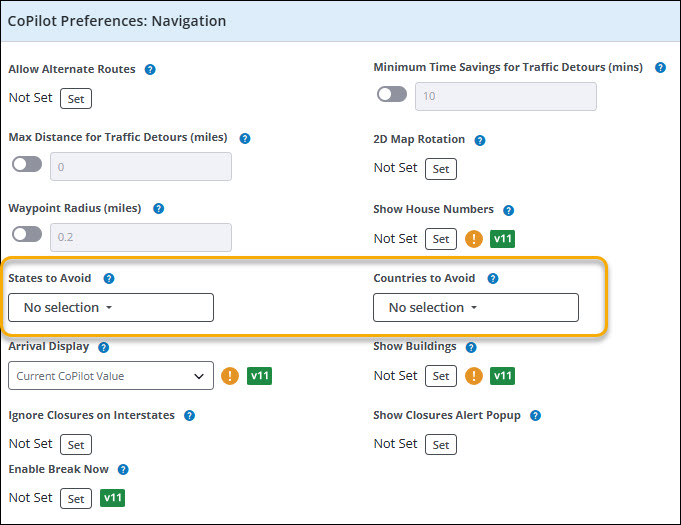Screen dimensions: 681x525
Task: Open help for Waypoint Radius
Action: (159, 208)
